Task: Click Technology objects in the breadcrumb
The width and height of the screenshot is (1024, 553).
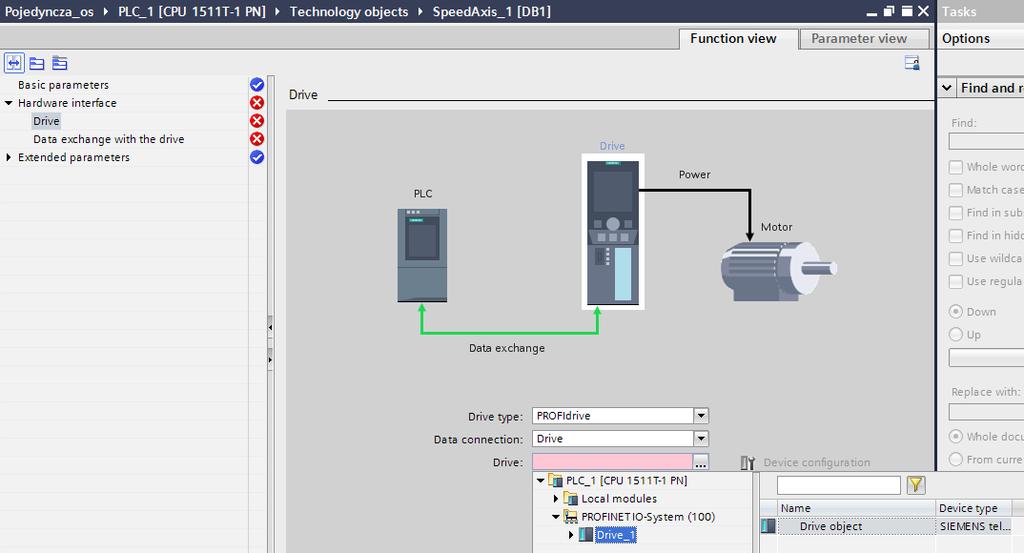Action: 349,12
